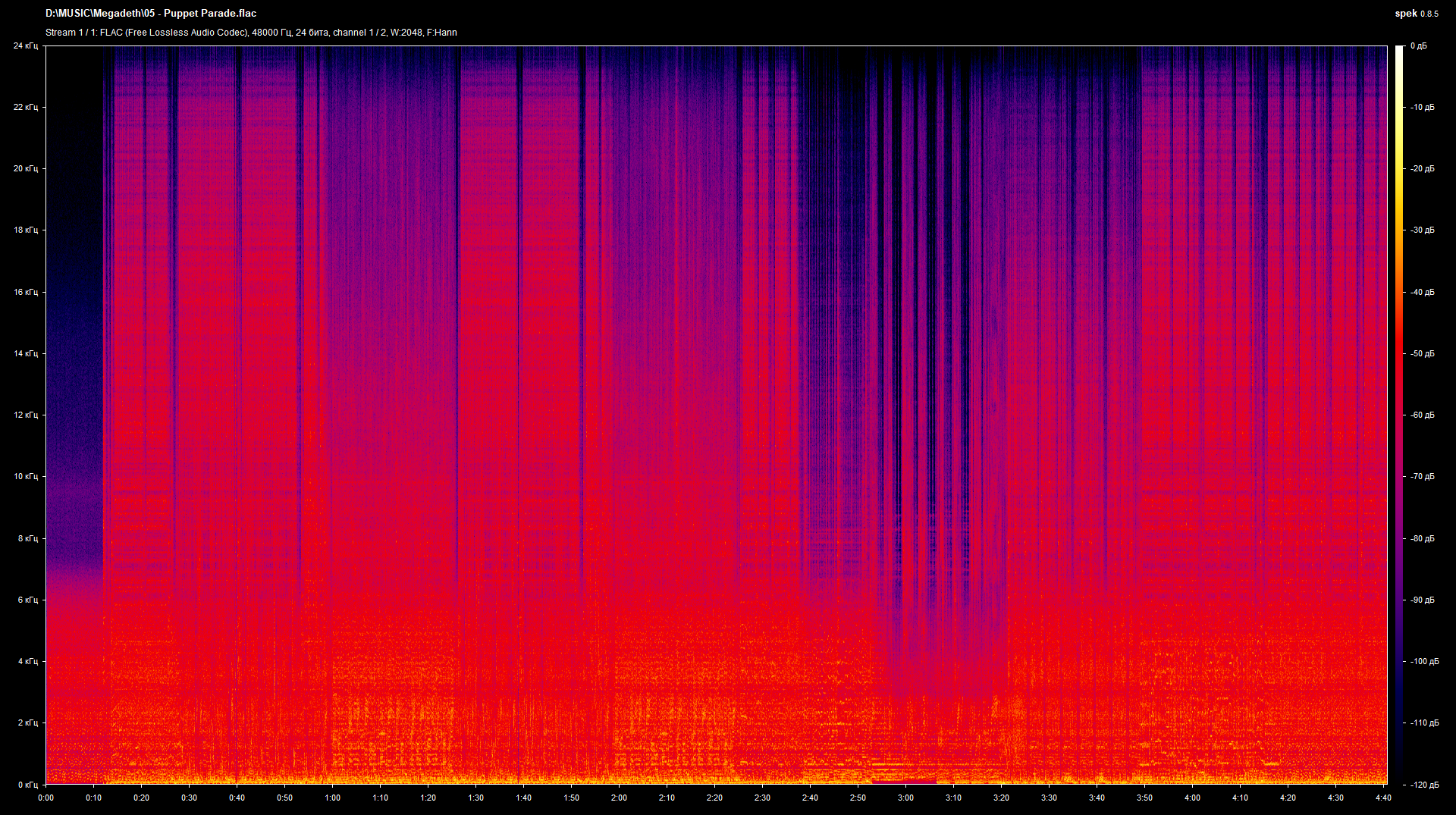Click the -60 дБ level scale label
The image size is (1456, 815).
point(1422,415)
